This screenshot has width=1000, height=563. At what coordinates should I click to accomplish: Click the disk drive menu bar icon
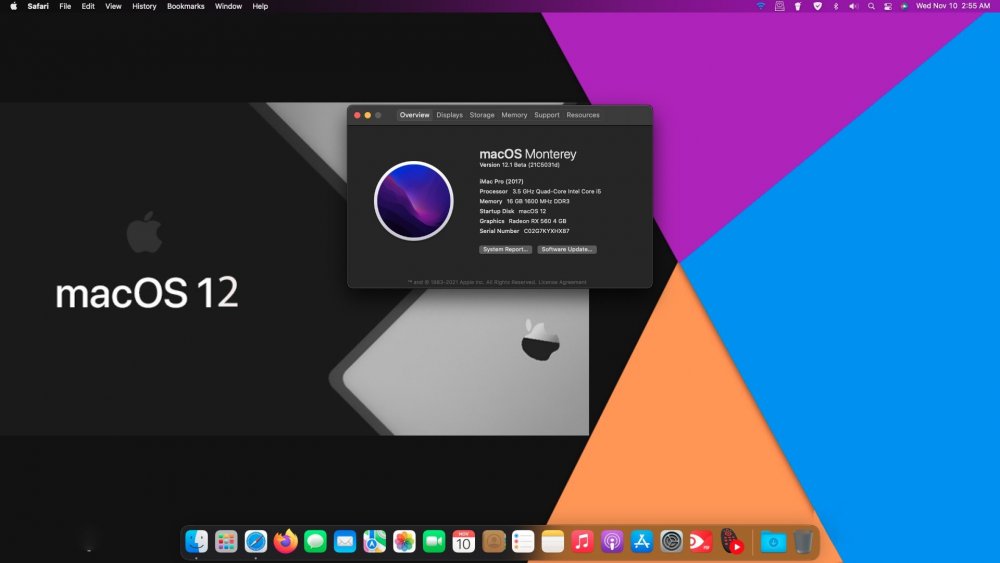pyautogui.click(x=779, y=6)
